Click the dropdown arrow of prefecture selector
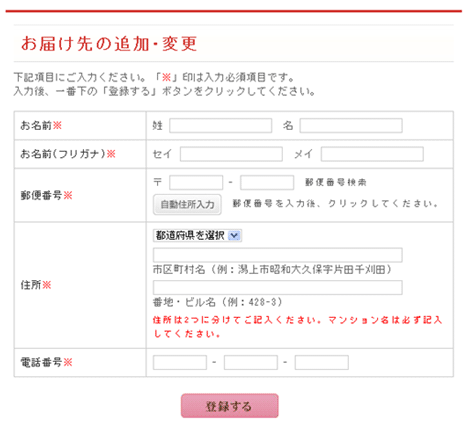Image resolution: width=468 pixels, height=428 pixels. [234, 236]
